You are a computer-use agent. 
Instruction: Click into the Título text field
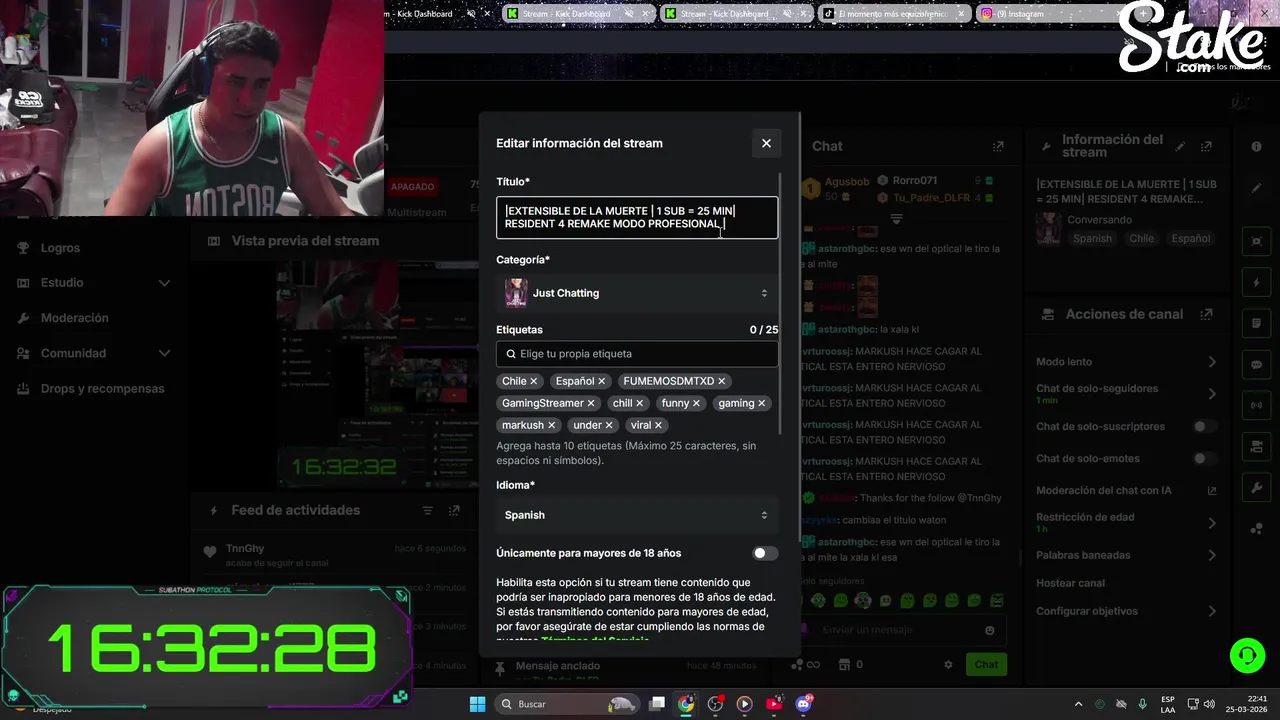(x=637, y=217)
